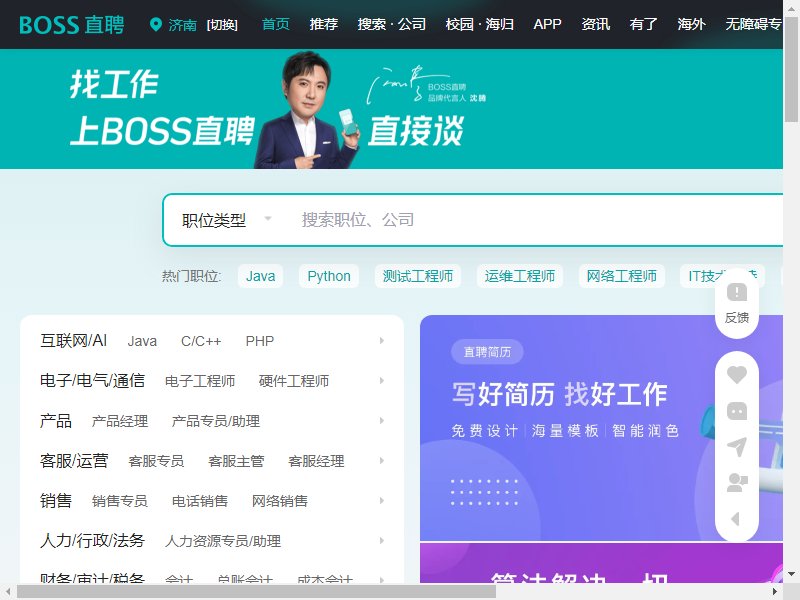Click the horizontal scrollbar thumb
The height and width of the screenshot is (600, 800).
pyautogui.click(x=257, y=592)
